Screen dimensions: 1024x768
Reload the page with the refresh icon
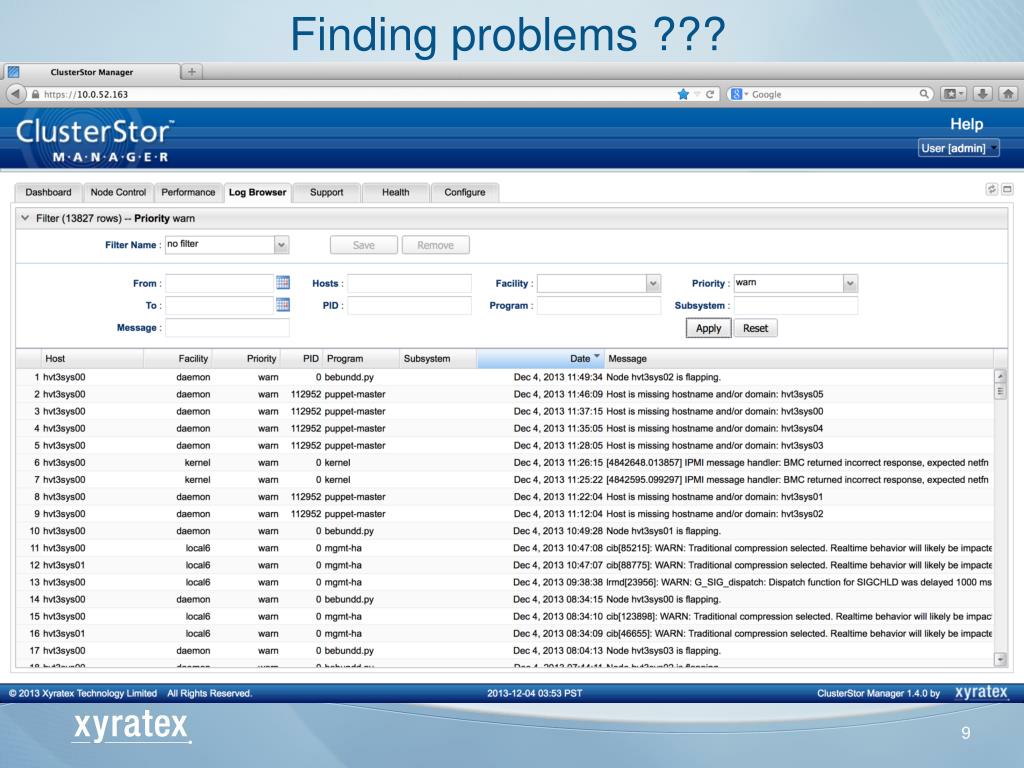coord(710,94)
